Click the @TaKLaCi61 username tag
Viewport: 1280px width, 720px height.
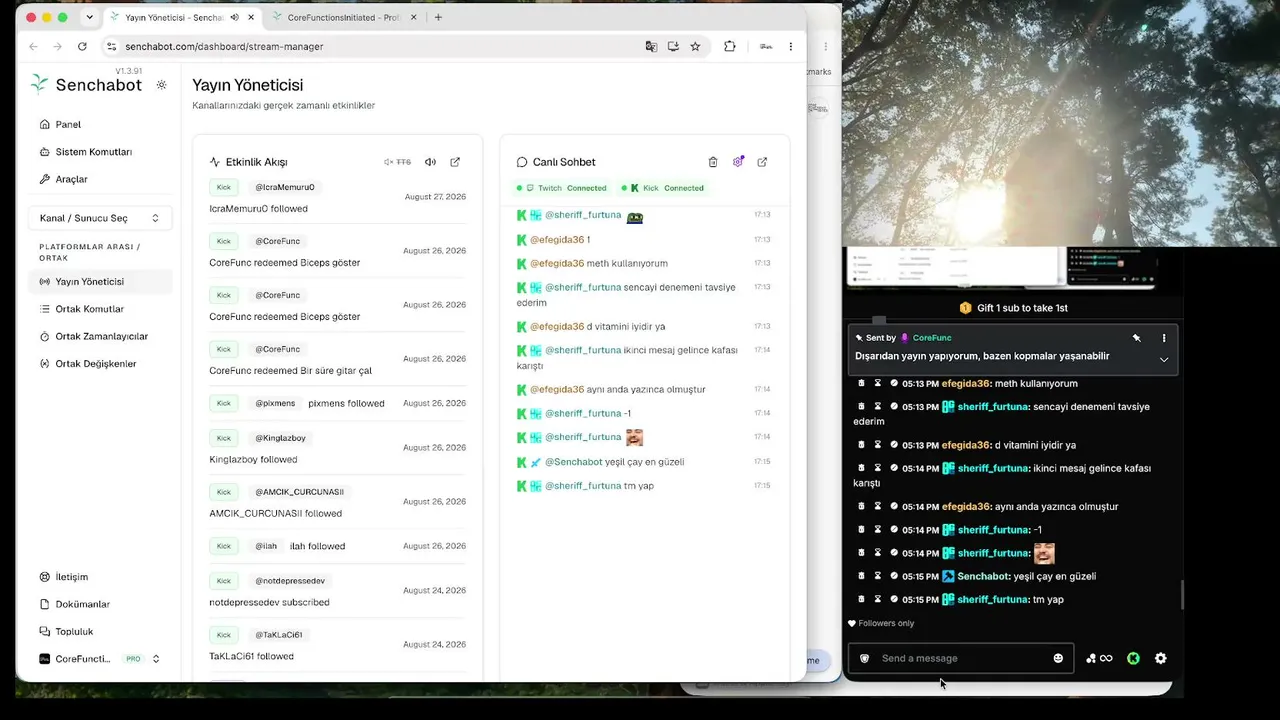click(279, 635)
